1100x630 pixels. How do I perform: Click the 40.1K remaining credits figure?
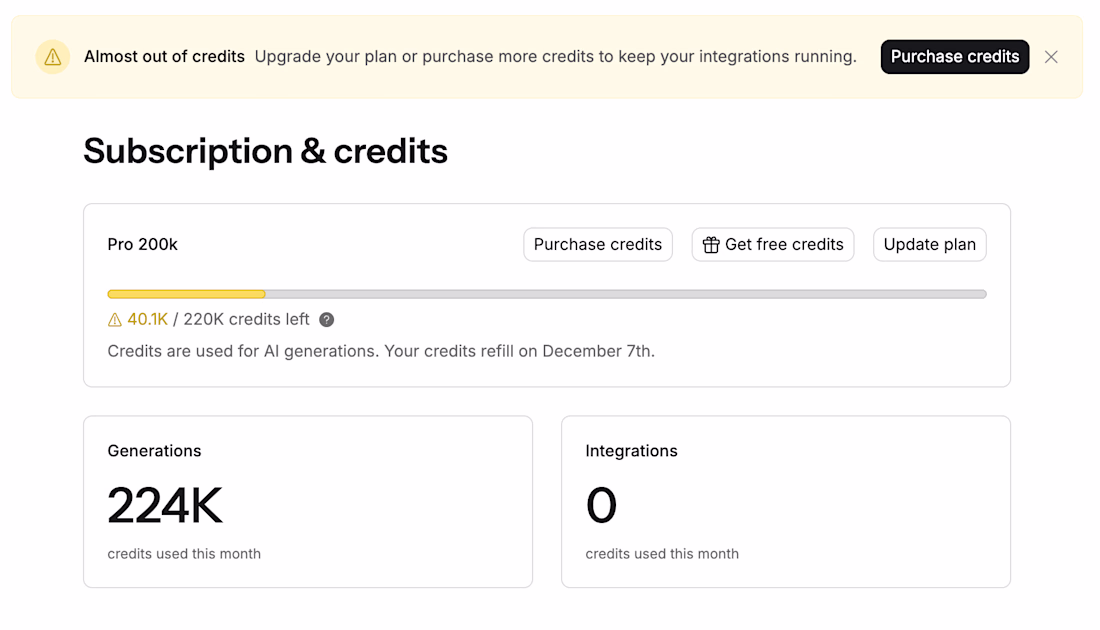pyautogui.click(x=147, y=320)
